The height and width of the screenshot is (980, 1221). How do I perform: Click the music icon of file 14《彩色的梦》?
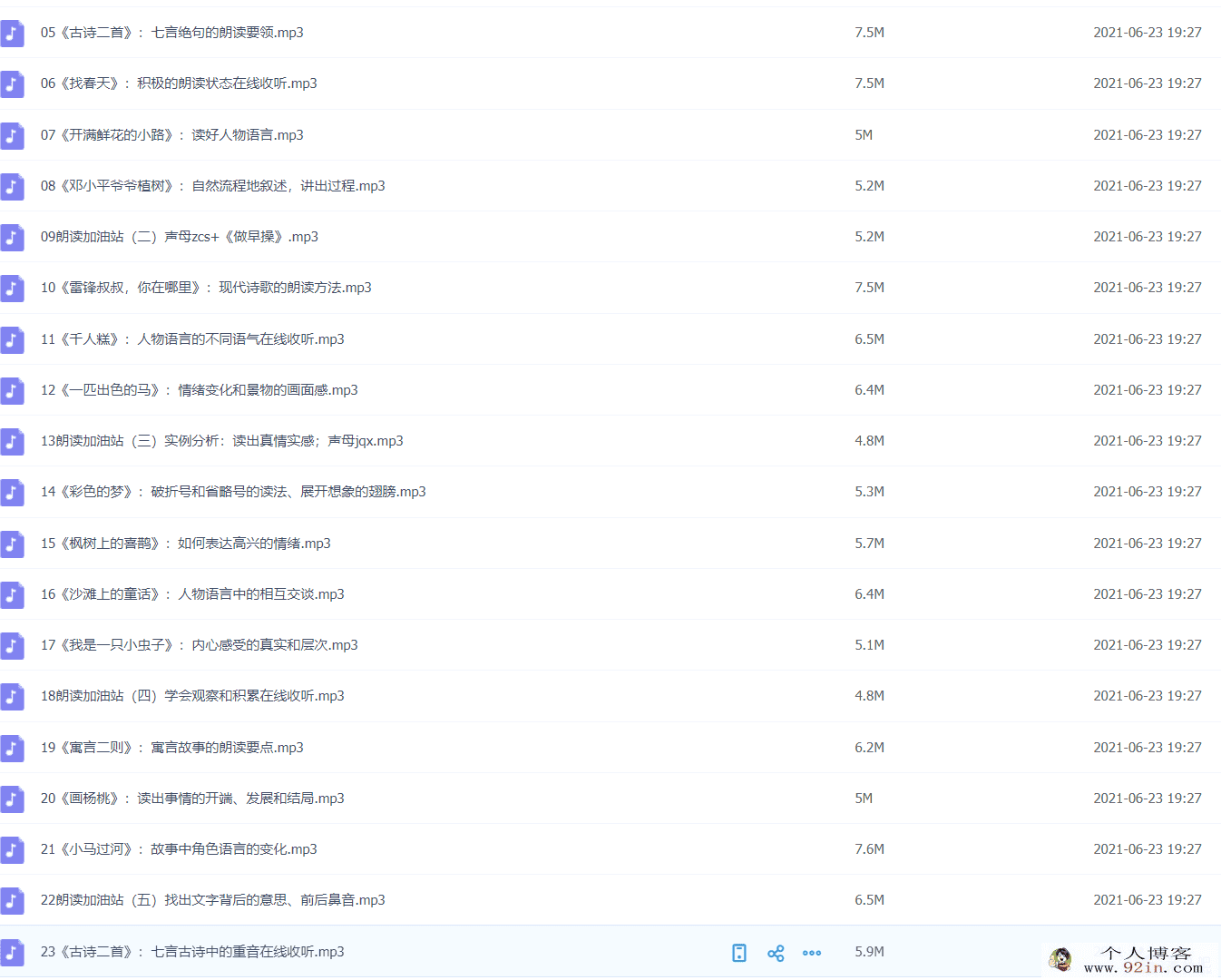pos(12,492)
